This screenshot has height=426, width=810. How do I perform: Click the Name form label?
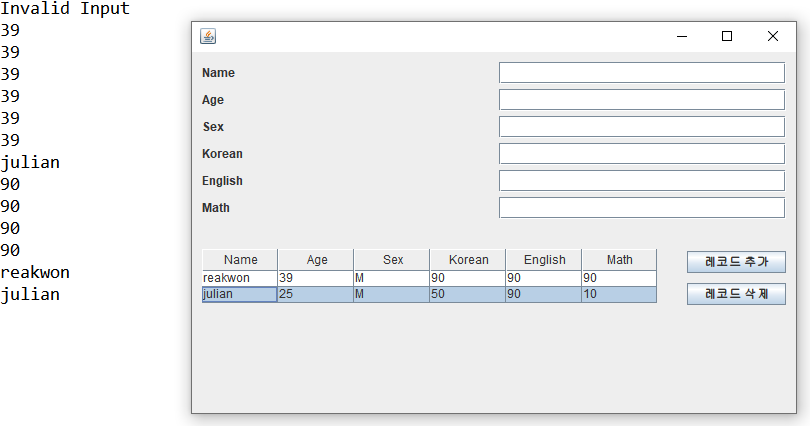click(x=218, y=73)
